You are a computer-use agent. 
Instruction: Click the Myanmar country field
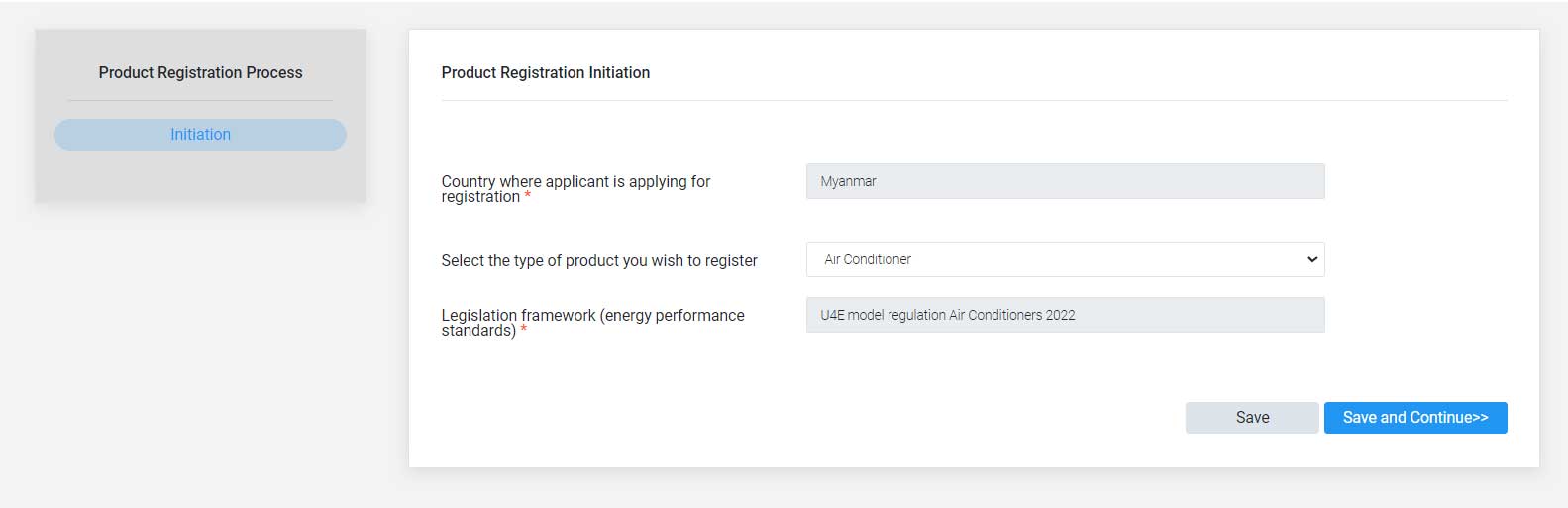tap(1065, 181)
